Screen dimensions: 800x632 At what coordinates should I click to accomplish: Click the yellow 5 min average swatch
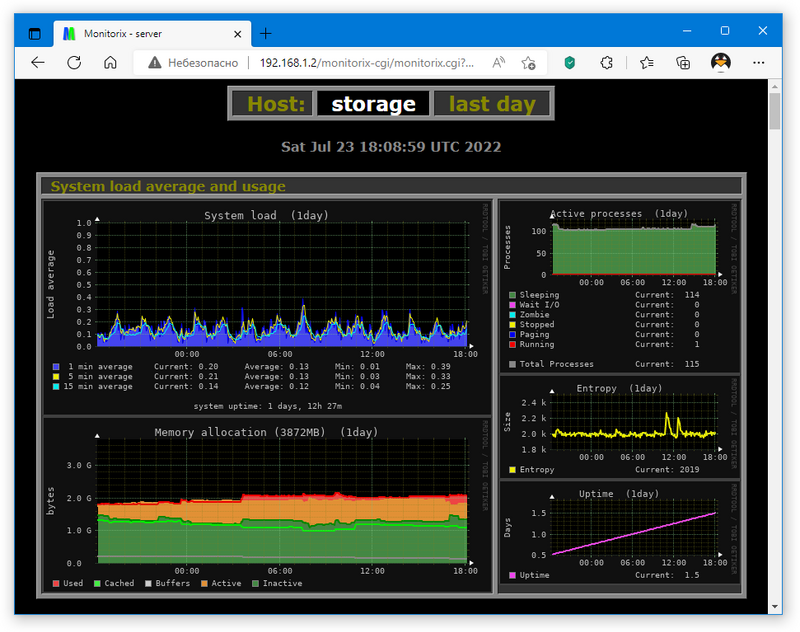coord(56,376)
